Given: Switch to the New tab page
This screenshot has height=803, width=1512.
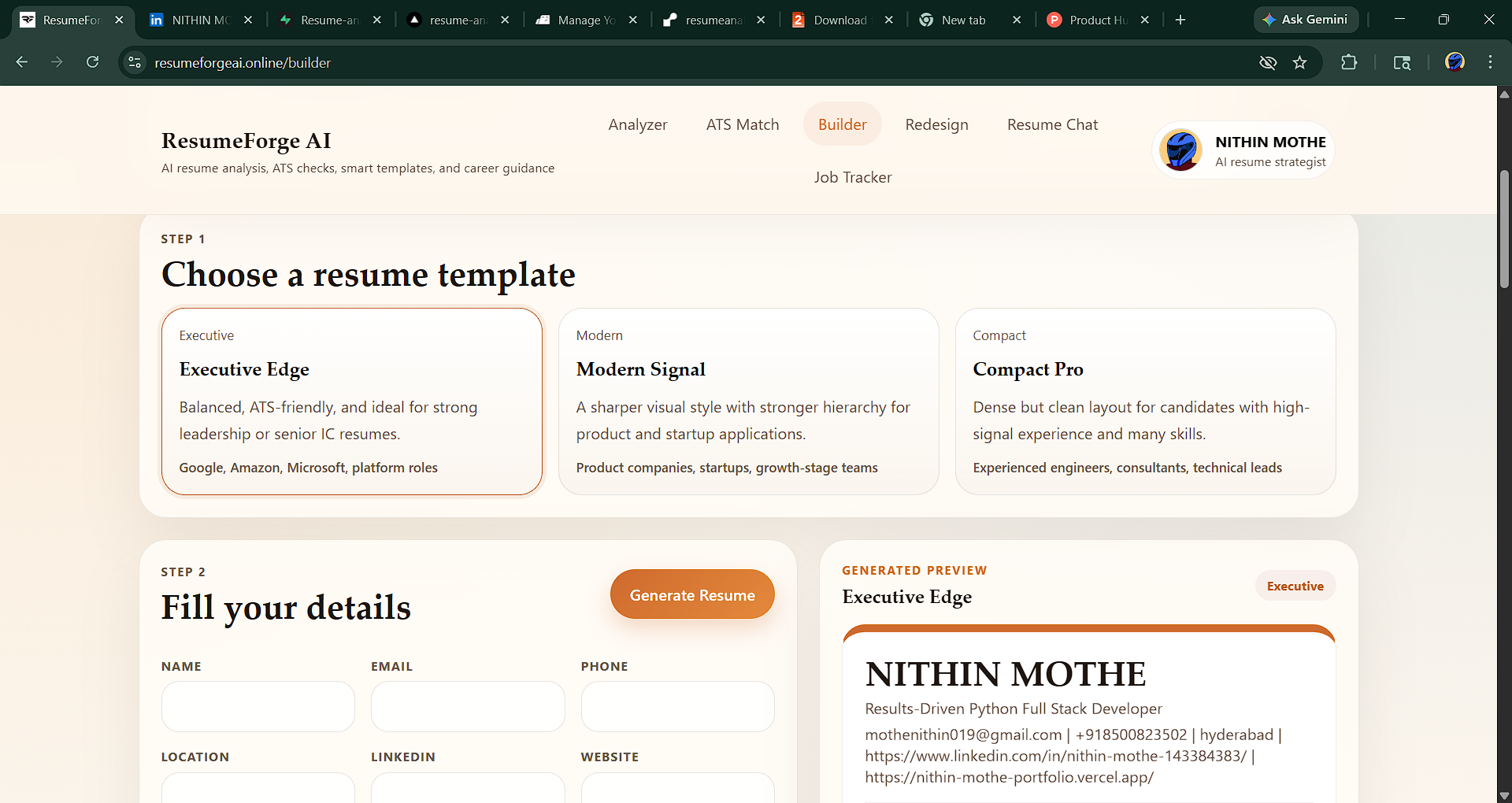Looking at the screenshot, I should click(962, 20).
